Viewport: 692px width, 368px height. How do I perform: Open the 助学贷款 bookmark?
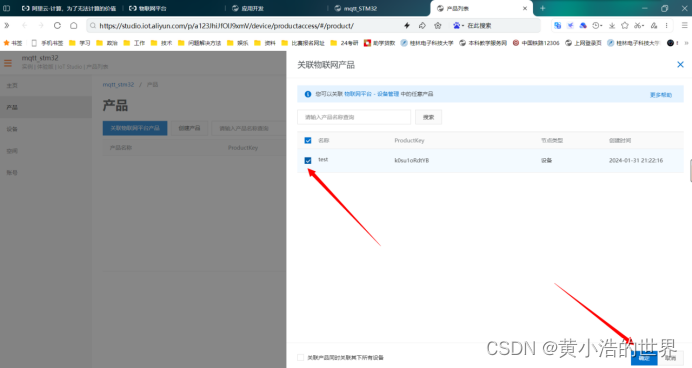(380, 43)
